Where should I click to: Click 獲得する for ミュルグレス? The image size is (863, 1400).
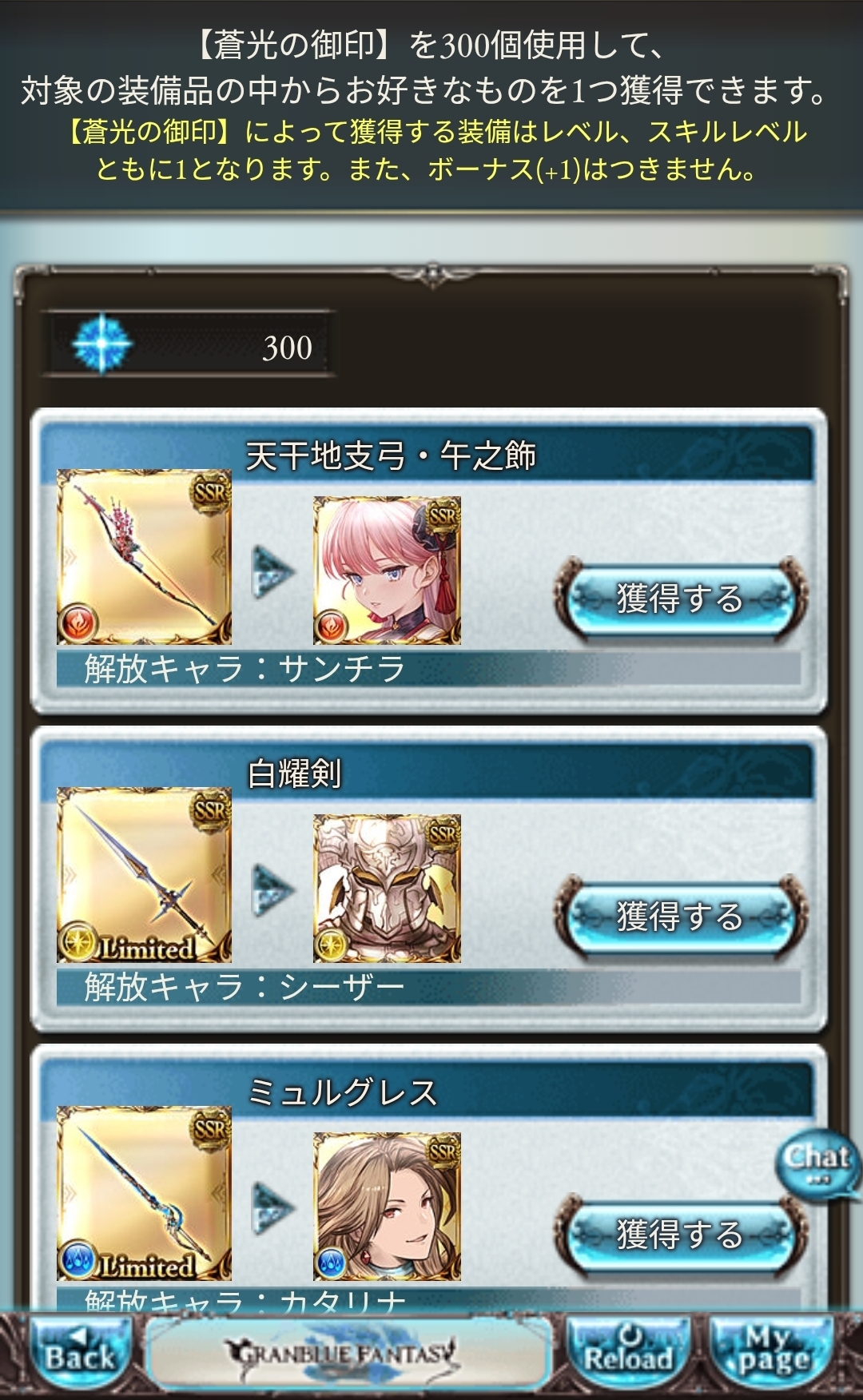[x=681, y=1234]
